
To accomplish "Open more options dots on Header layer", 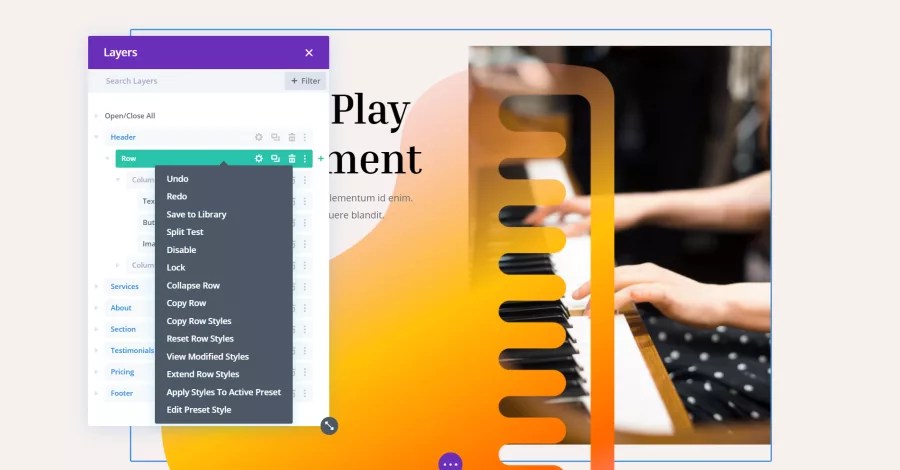I will coord(305,137).
